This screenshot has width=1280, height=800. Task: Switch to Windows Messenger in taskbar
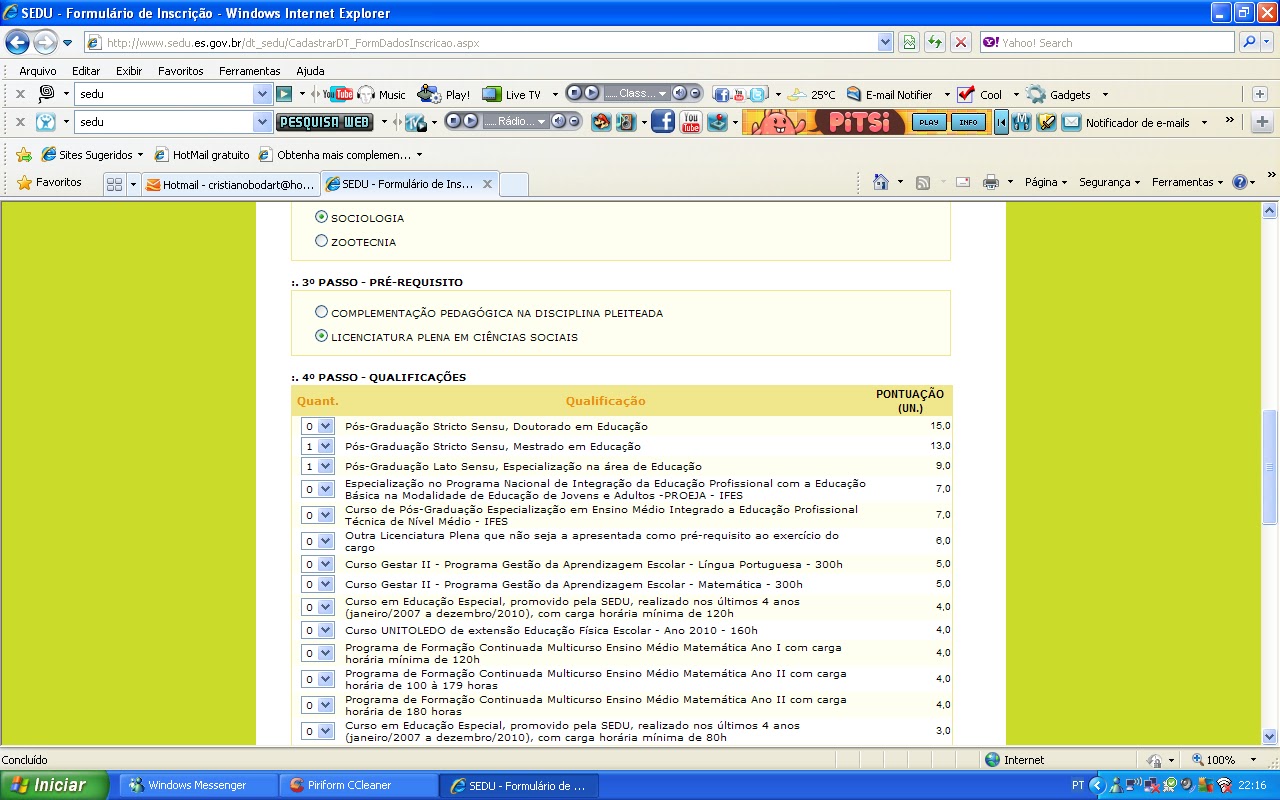pyautogui.click(x=197, y=785)
